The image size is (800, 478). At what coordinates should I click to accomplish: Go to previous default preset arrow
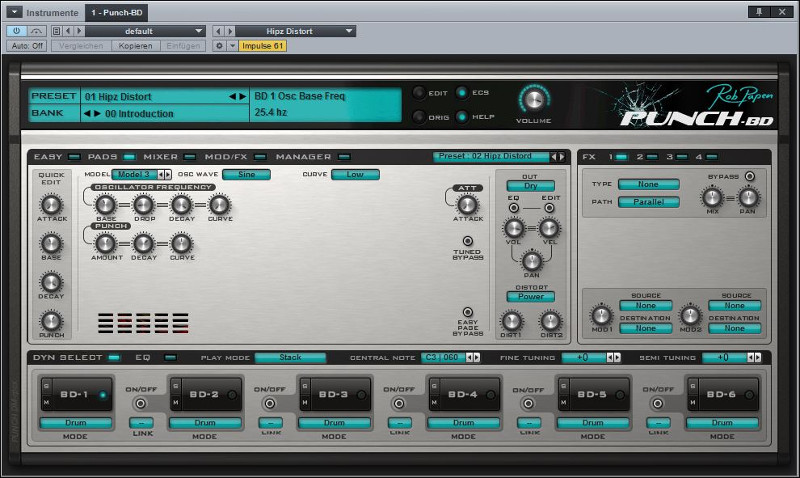tap(67, 31)
